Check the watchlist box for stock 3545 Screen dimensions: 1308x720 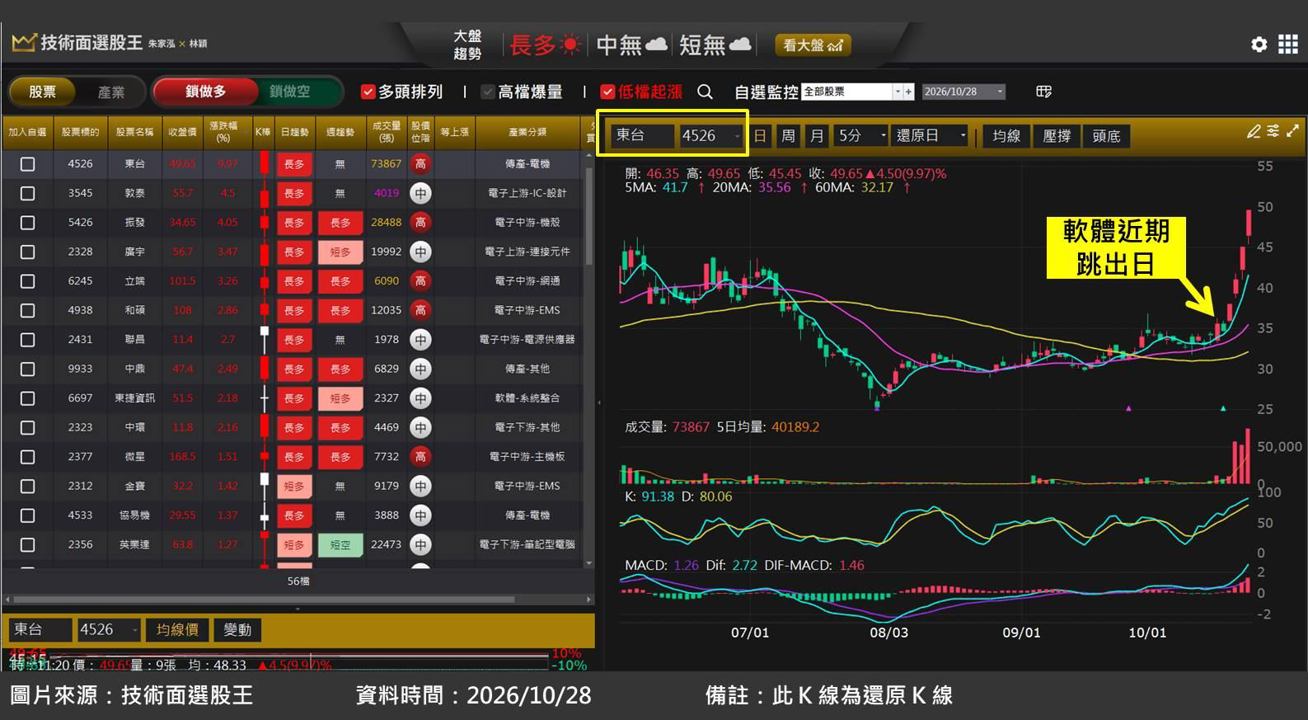(x=28, y=193)
